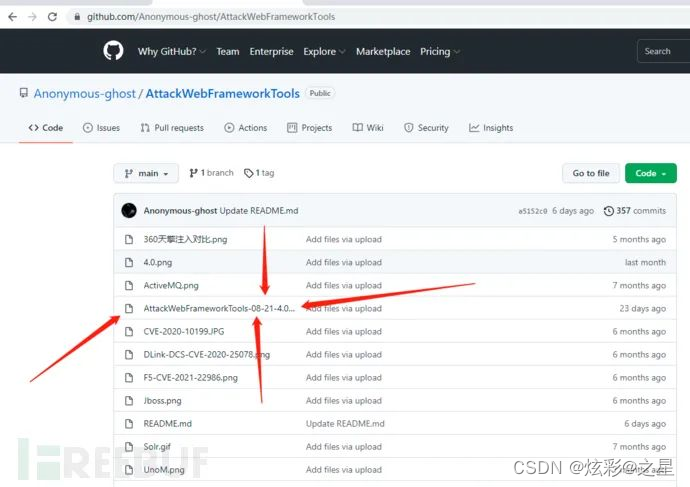Click '23 days ago' timestamp text
The width and height of the screenshot is (690, 487).
pyautogui.click(x=642, y=308)
